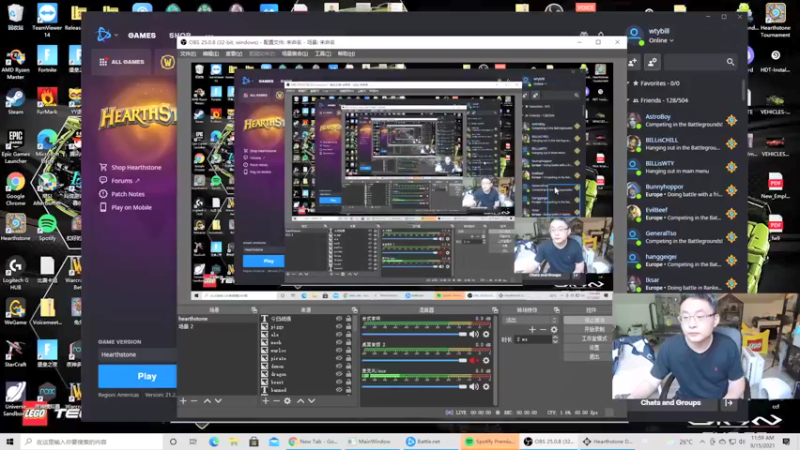Open Patch Notes link
Image resolution: width=800 pixels, height=450 pixels.
[122, 194]
